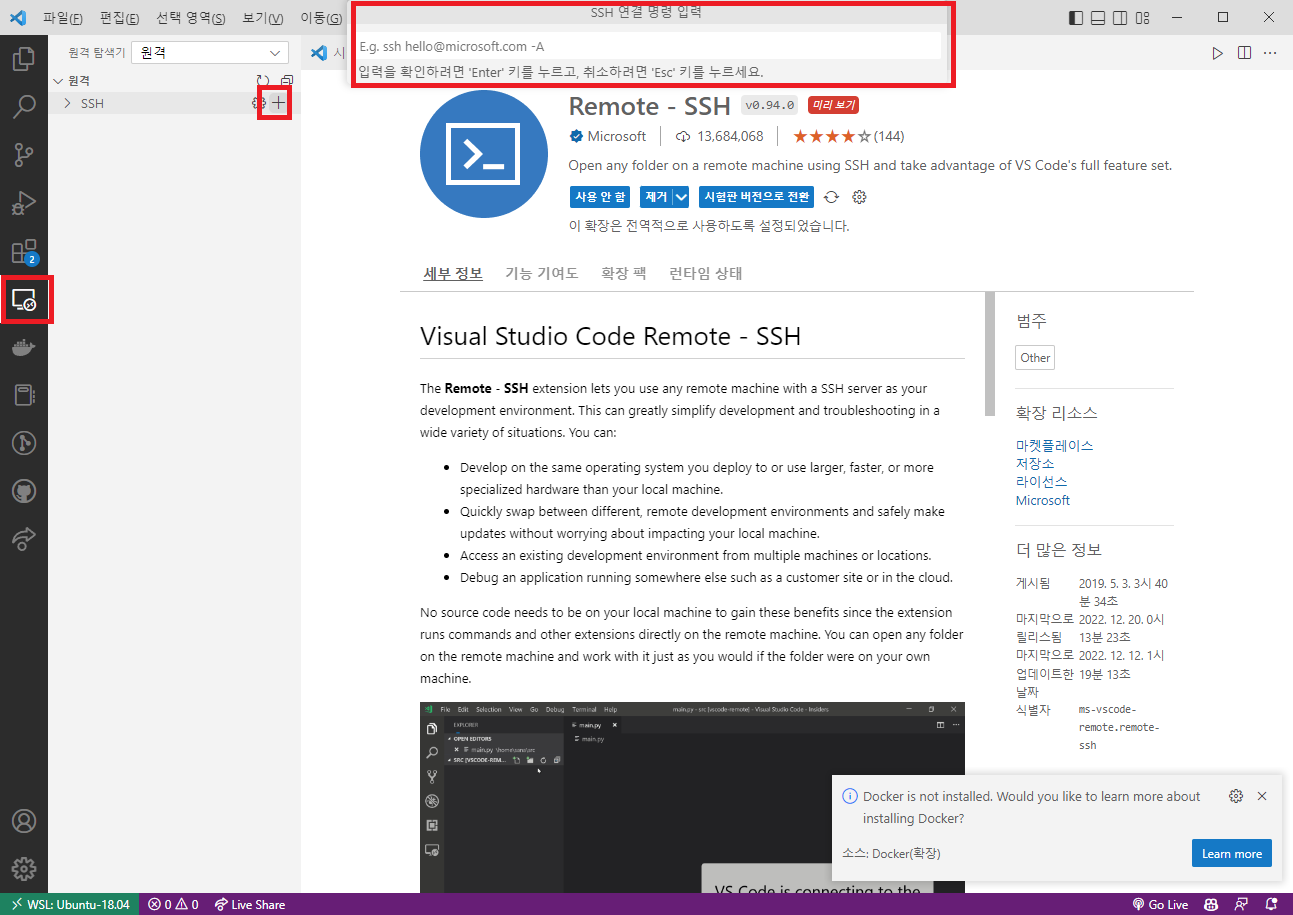Open the Microsoft link under 확장 리소스
This screenshot has width=1293, height=915.
coord(1043,500)
